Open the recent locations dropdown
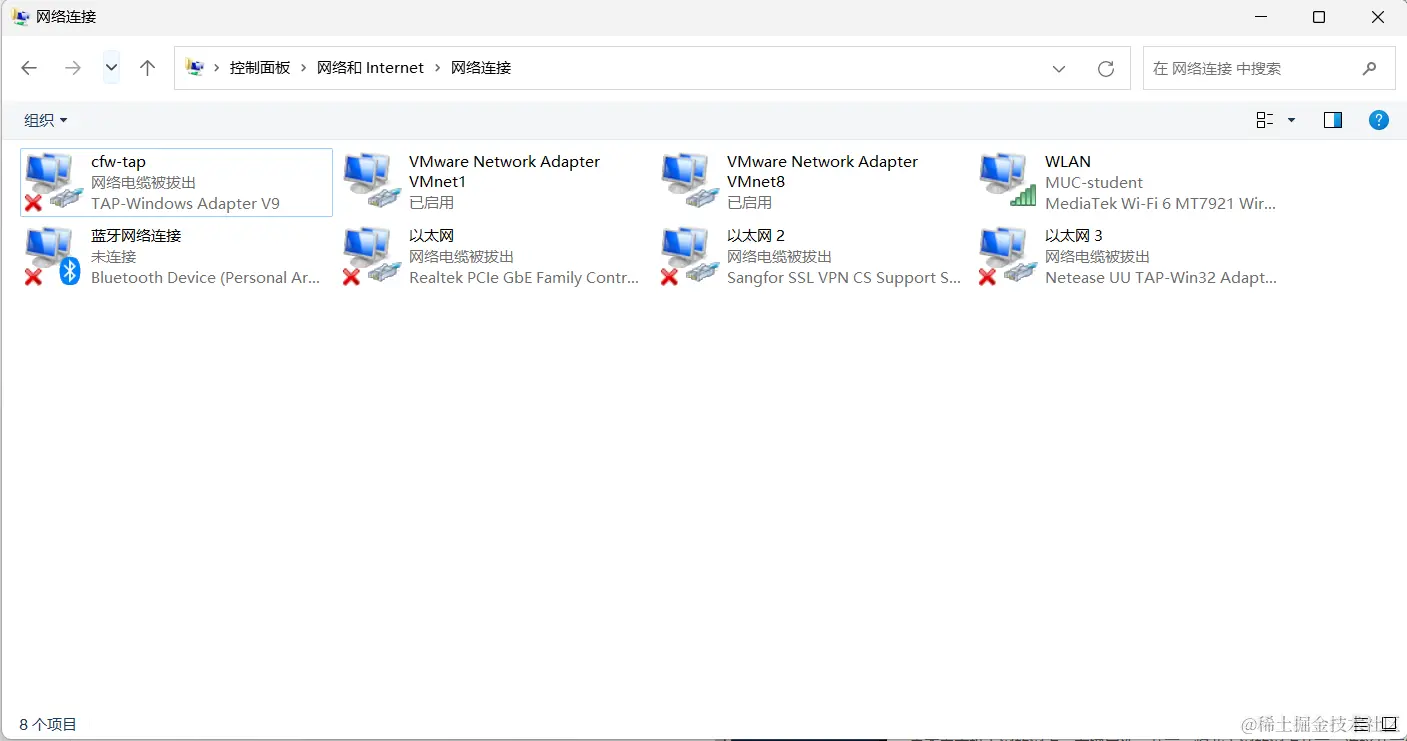Viewport: 1407px width, 741px height. tap(111, 68)
